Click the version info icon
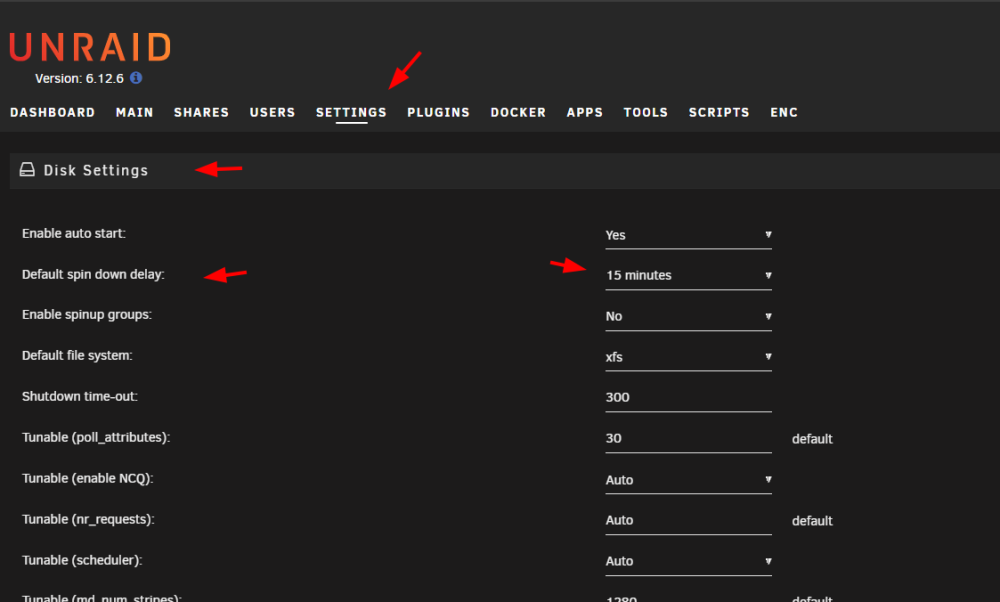The width and height of the screenshot is (1000, 602). point(136,78)
